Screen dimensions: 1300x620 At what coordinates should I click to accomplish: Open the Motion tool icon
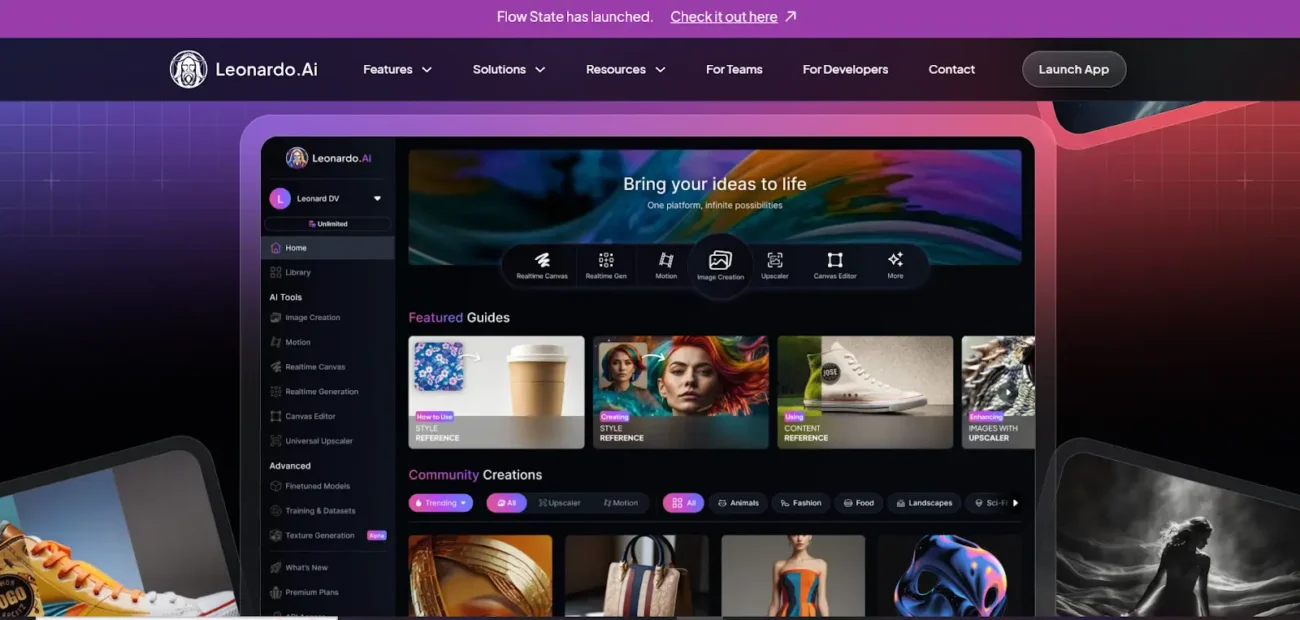coord(666,261)
